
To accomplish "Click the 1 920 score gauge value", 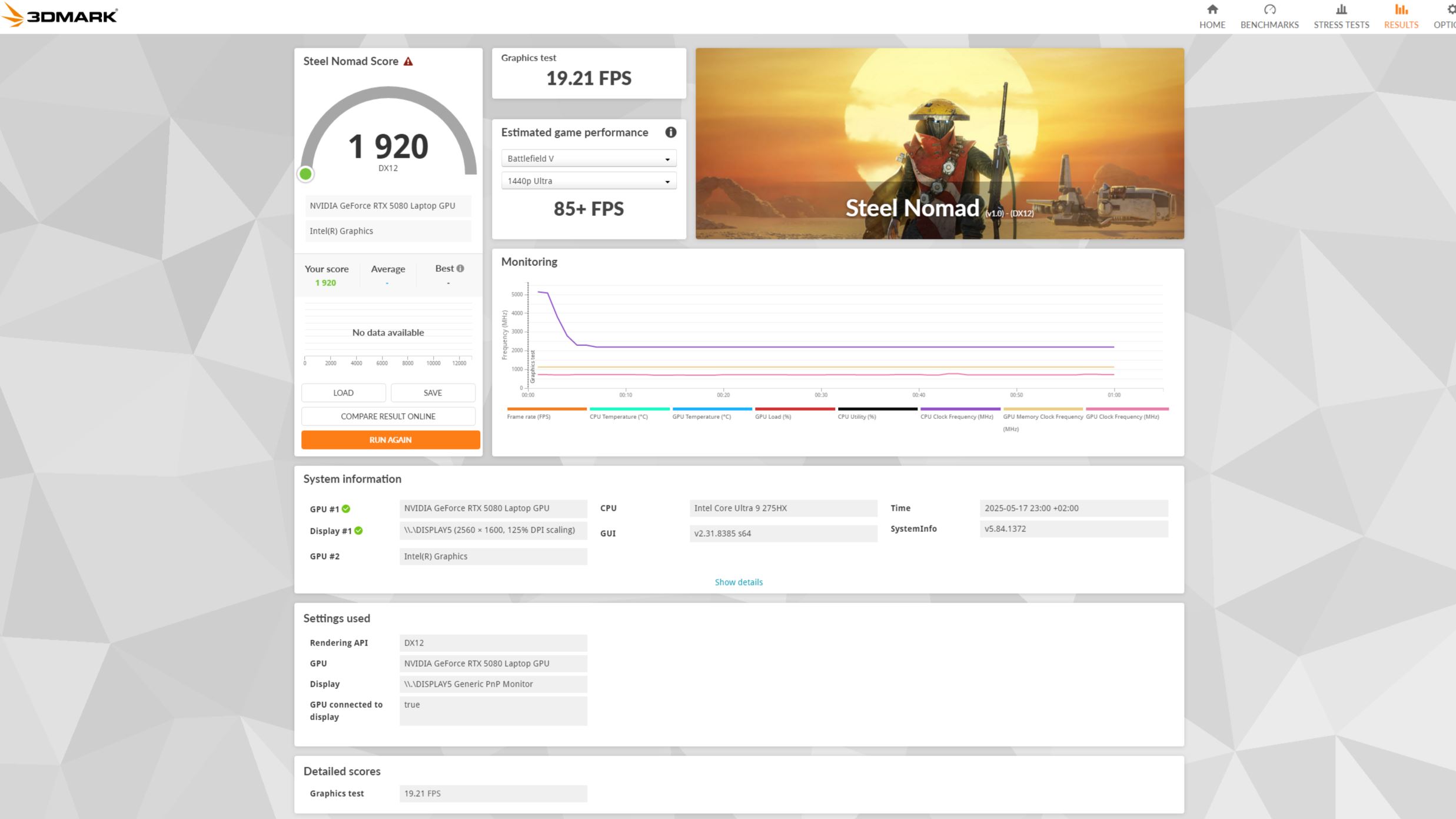I will (388, 147).
